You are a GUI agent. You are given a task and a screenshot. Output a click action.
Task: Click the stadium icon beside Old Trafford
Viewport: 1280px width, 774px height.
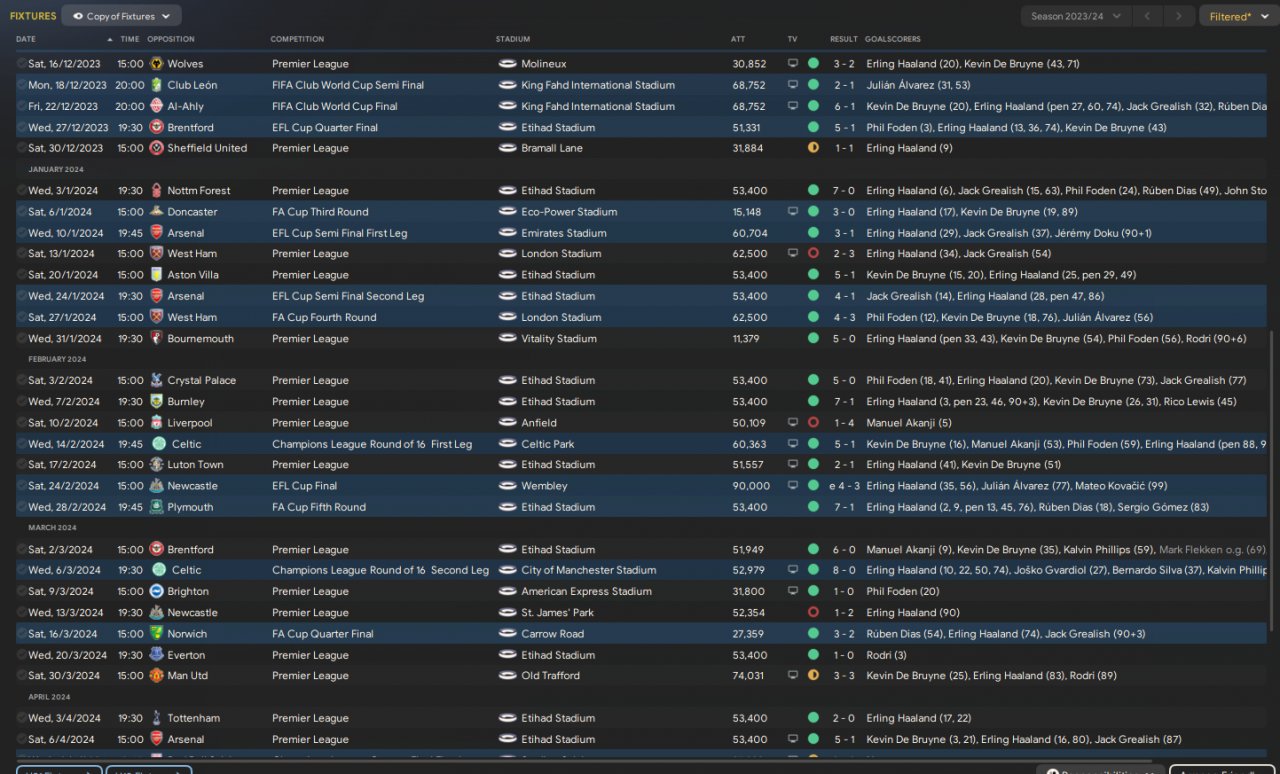(x=507, y=676)
